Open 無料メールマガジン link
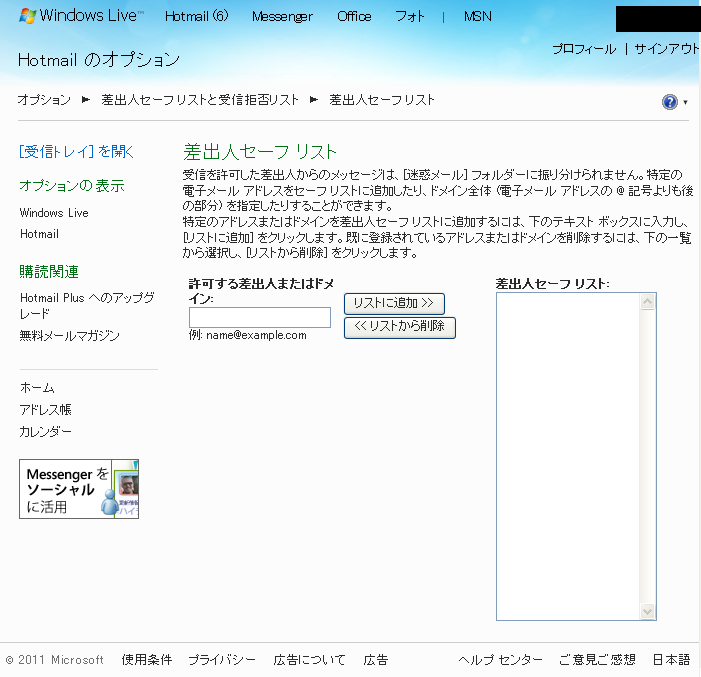The height and width of the screenshot is (677, 701). coord(69,335)
